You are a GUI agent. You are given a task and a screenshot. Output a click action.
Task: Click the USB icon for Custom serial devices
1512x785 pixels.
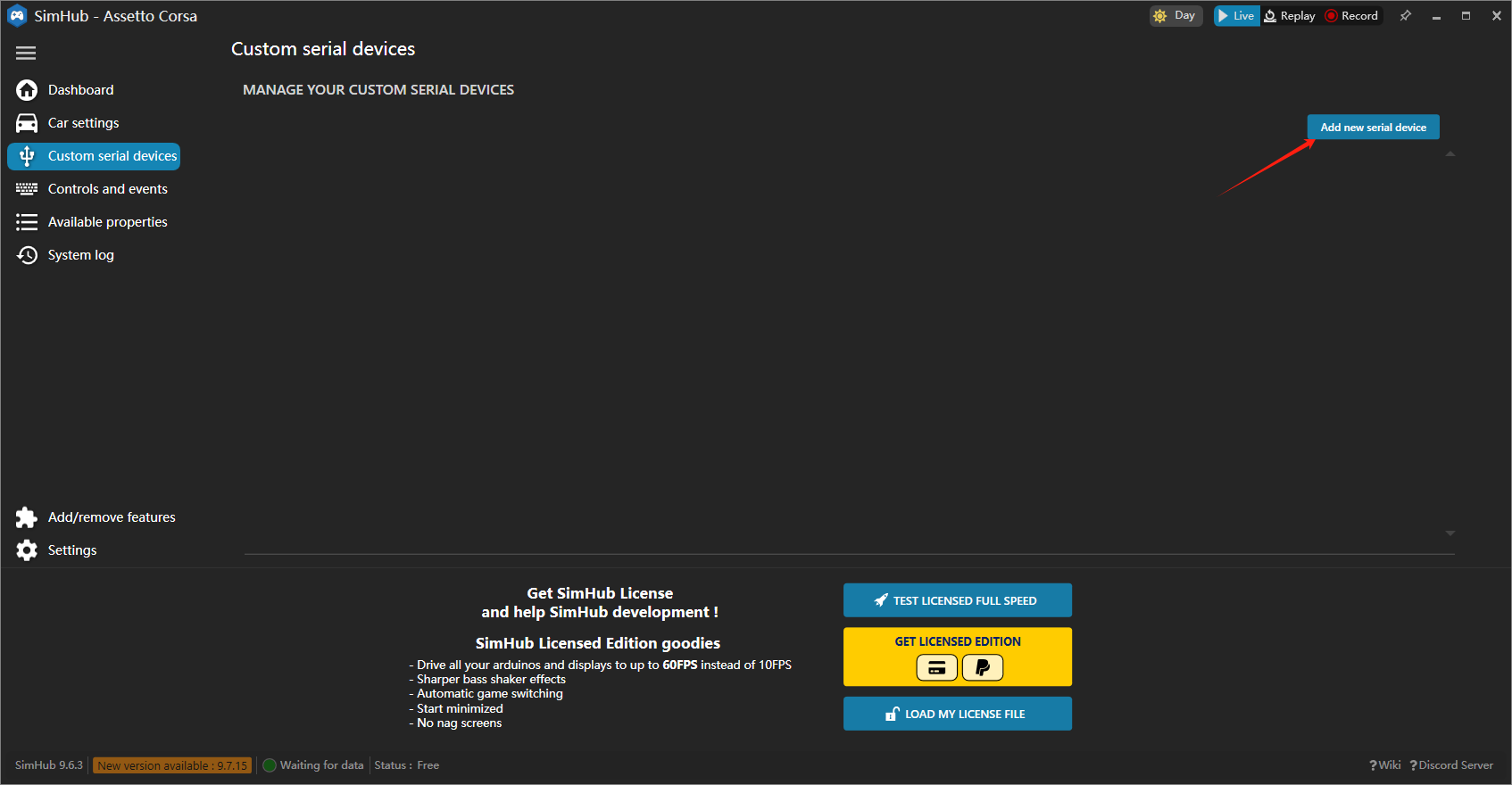pyautogui.click(x=27, y=156)
